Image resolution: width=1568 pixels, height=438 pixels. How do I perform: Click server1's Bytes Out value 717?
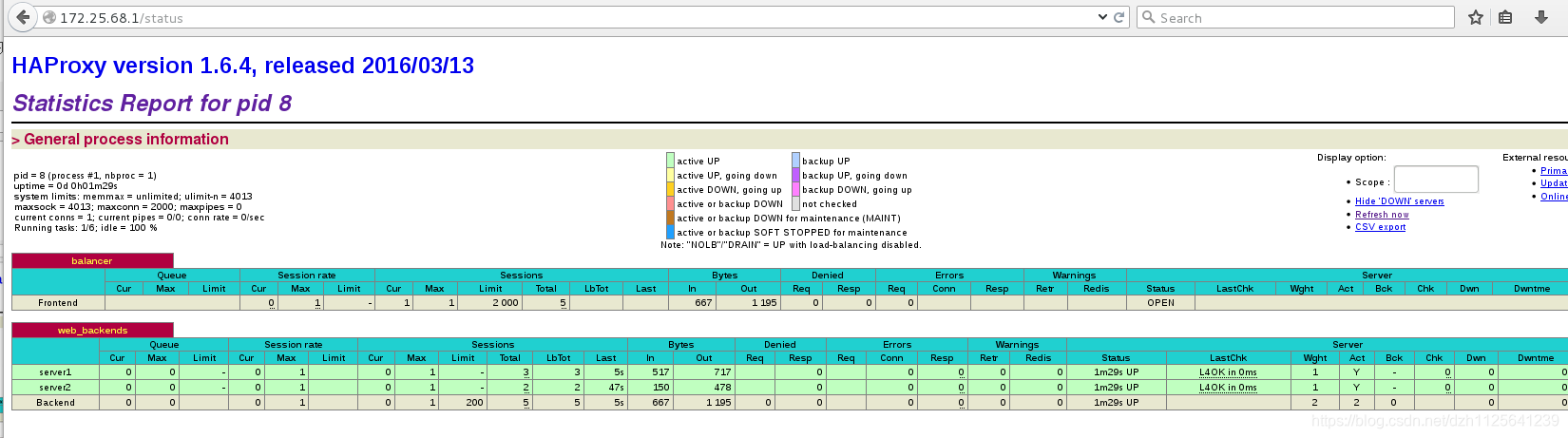[x=722, y=372]
